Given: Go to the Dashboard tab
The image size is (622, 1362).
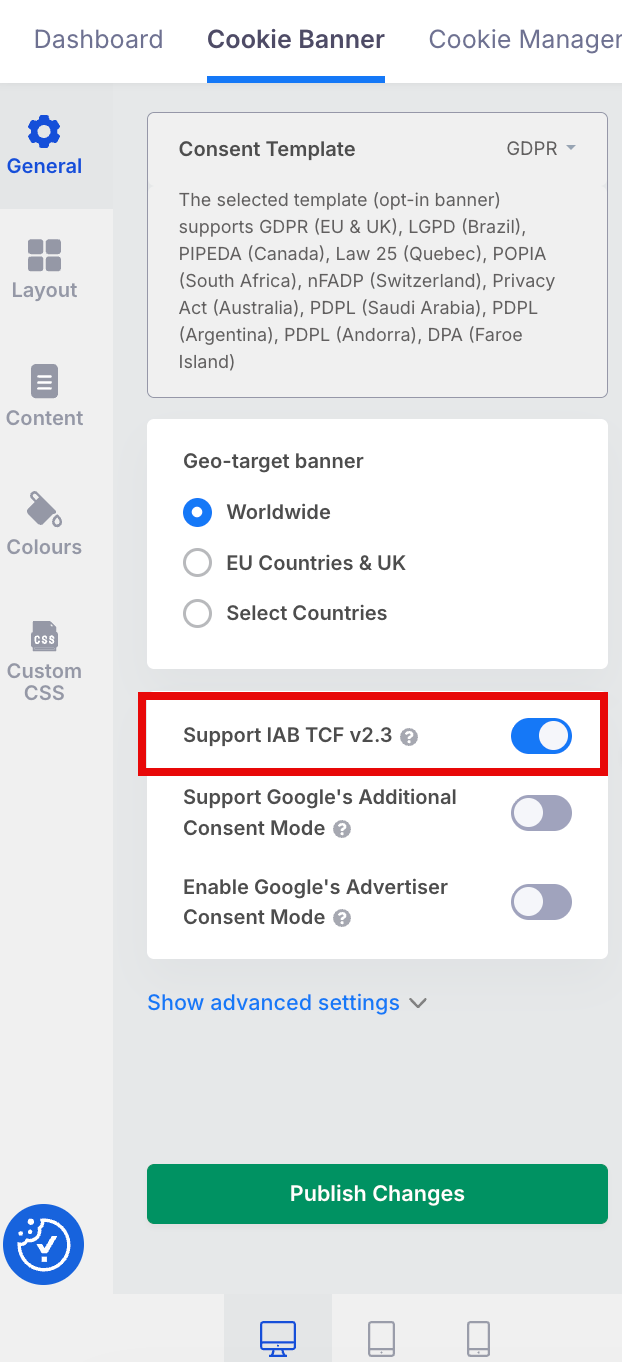Looking at the screenshot, I should [x=98, y=39].
